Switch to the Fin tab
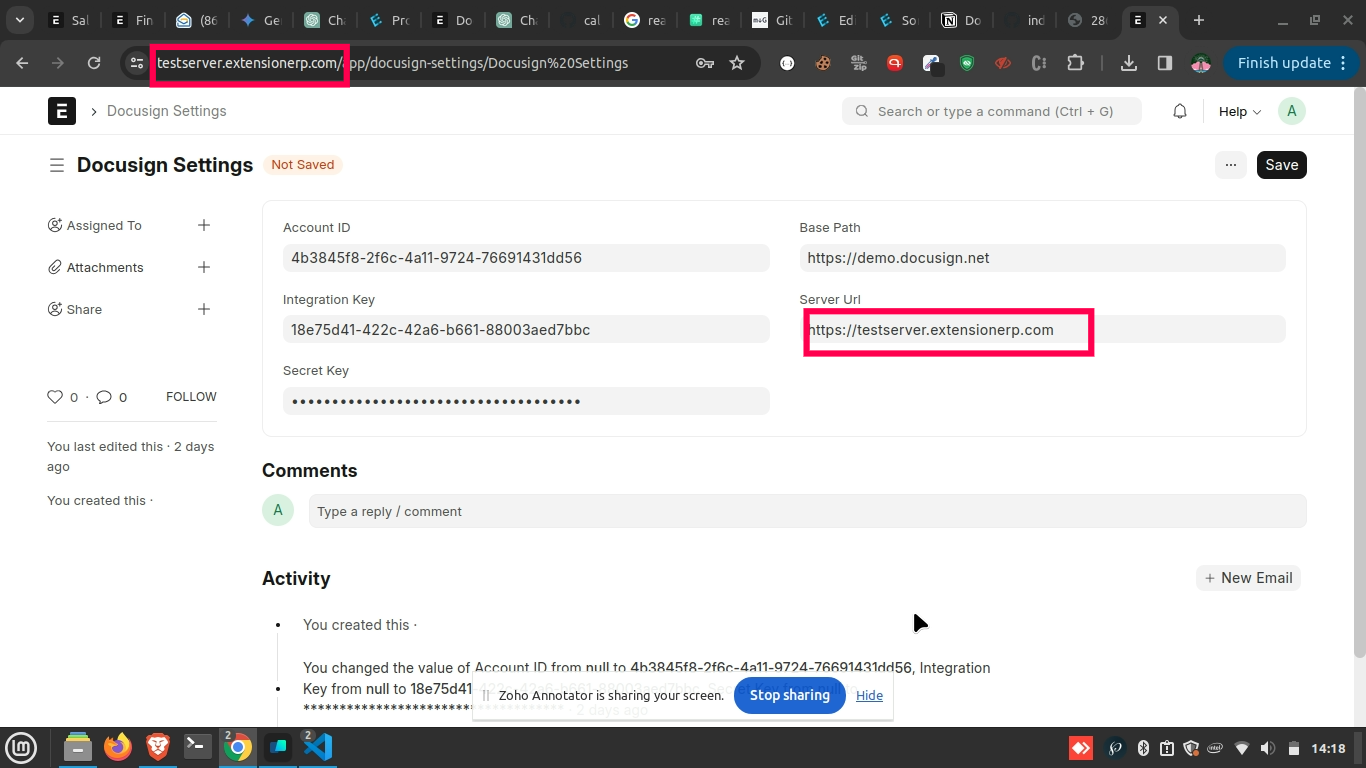 coord(132,20)
